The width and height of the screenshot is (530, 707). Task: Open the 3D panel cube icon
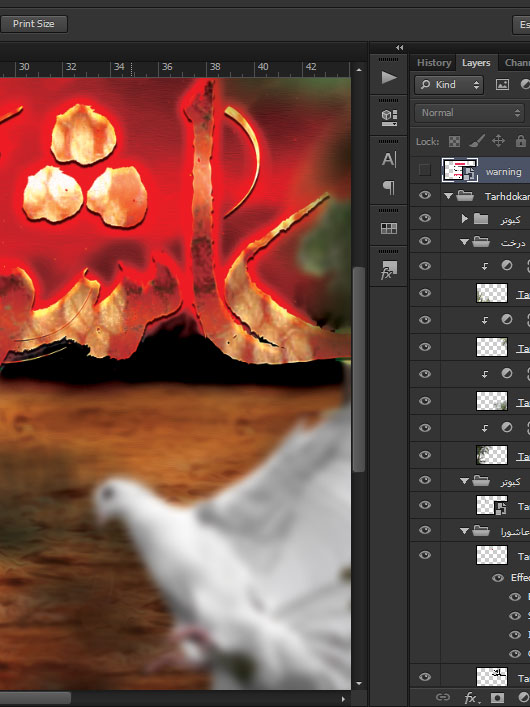click(389, 117)
